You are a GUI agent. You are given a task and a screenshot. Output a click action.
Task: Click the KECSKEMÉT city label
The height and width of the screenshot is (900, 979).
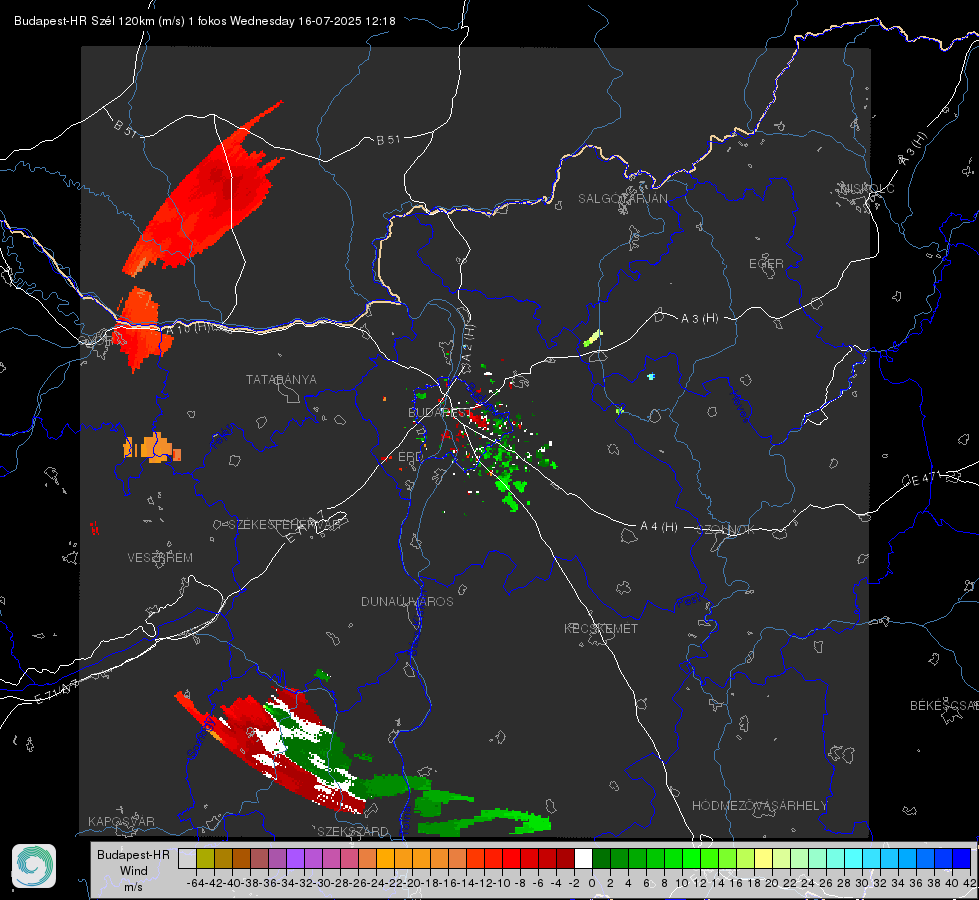click(x=601, y=628)
